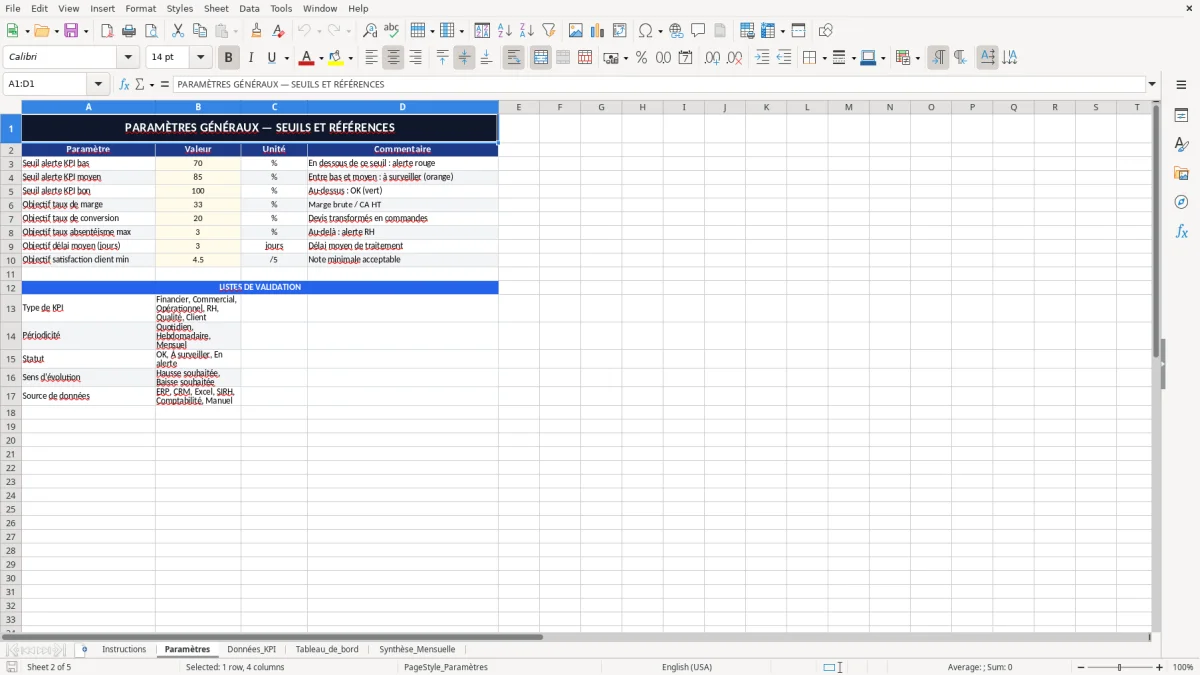This screenshot has height=675, width=1200.
Task: Sort descending
Action: [526, 31]
